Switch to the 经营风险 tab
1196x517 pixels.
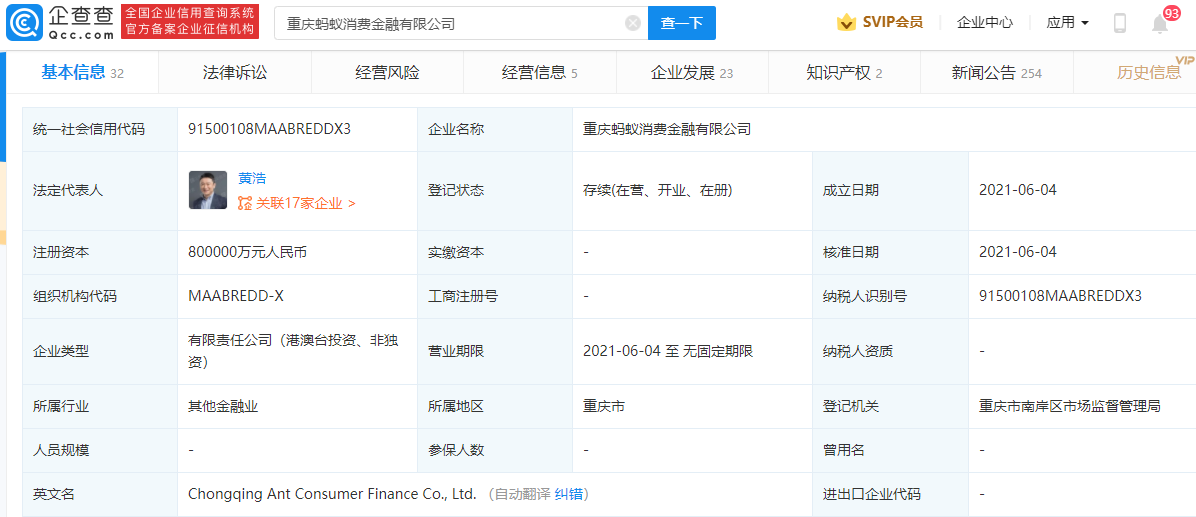click(387, 73)
